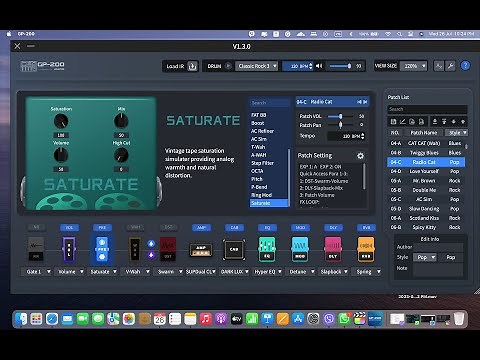The width and height of the screenshot is (480, 360).
Task: Select the orange RVB pedal in chain
Action: [366, 249]
